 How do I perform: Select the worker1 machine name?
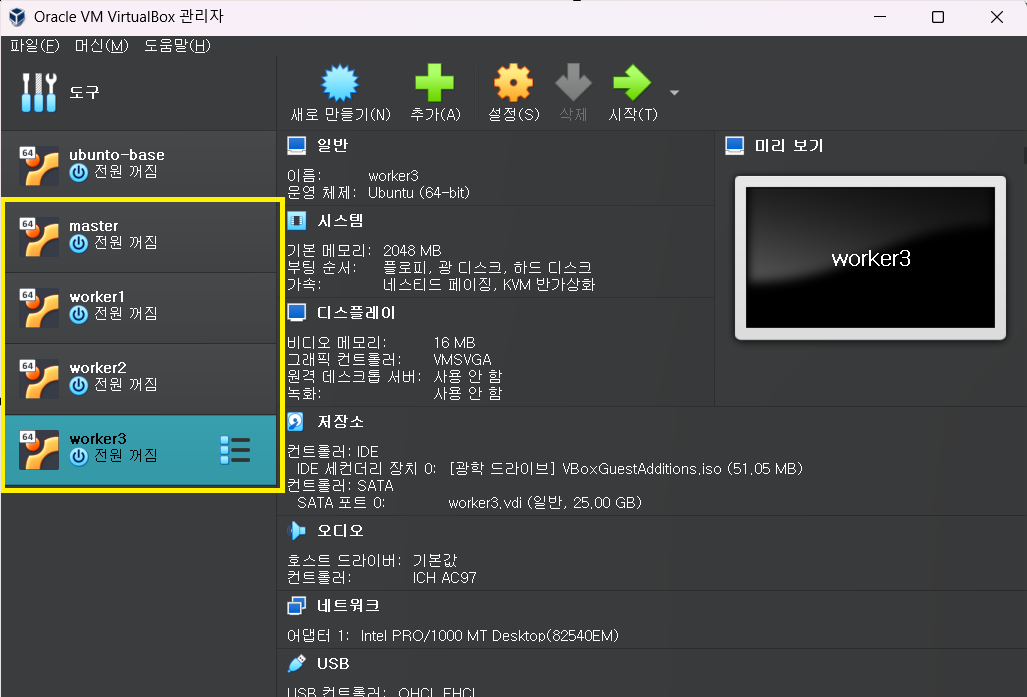click(97, 297)
